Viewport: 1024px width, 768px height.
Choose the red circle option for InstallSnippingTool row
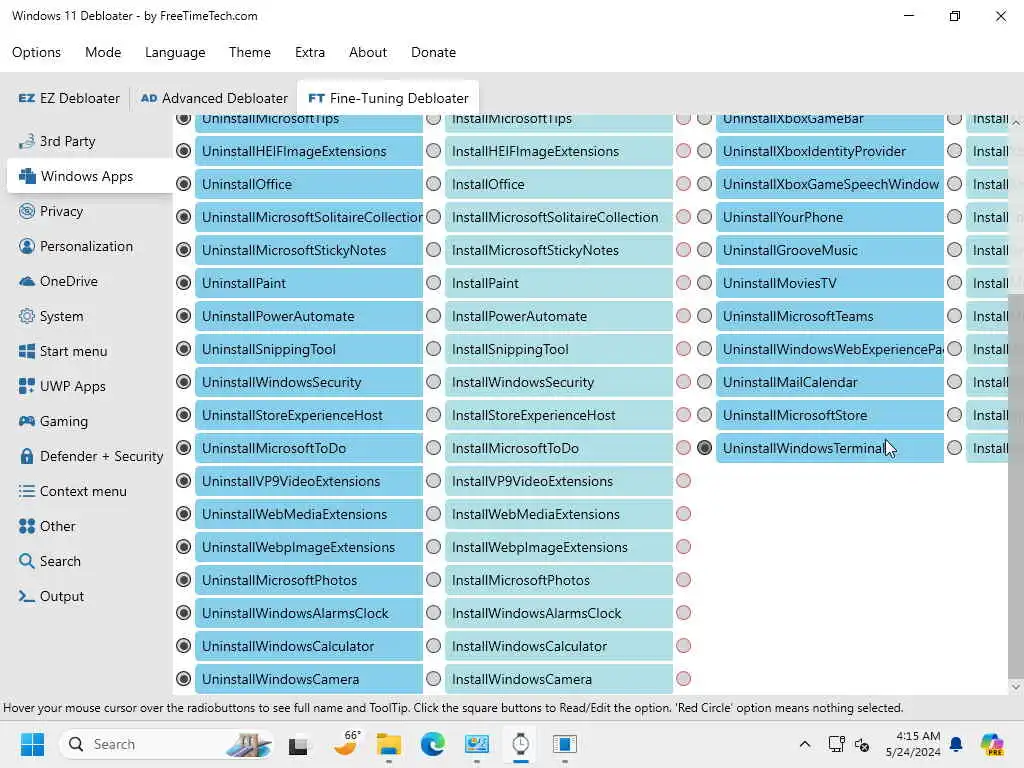[683, 349]
